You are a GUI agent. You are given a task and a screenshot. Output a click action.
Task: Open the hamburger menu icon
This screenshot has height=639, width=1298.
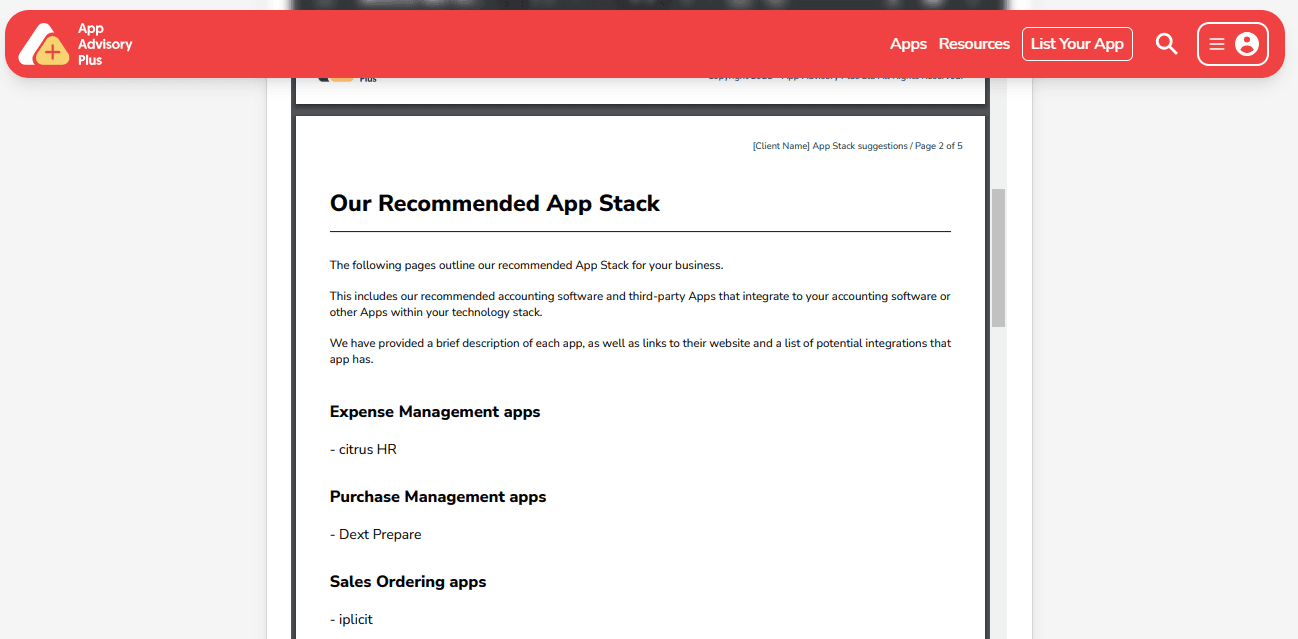point(1216,44)
